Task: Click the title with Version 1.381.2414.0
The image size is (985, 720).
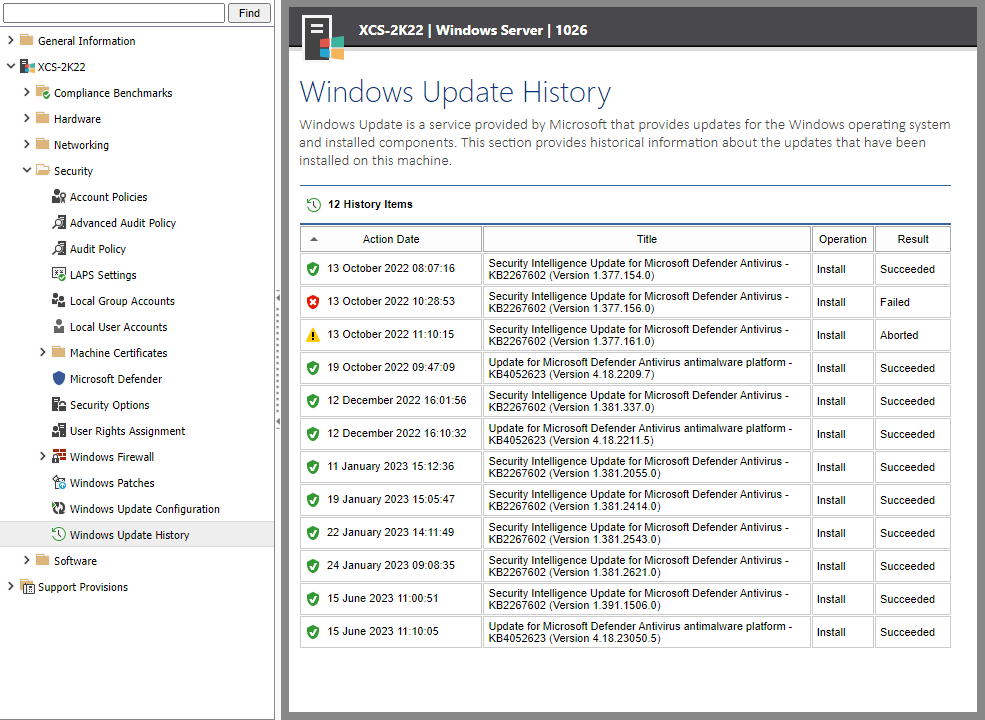Action: tap(638, 500)
